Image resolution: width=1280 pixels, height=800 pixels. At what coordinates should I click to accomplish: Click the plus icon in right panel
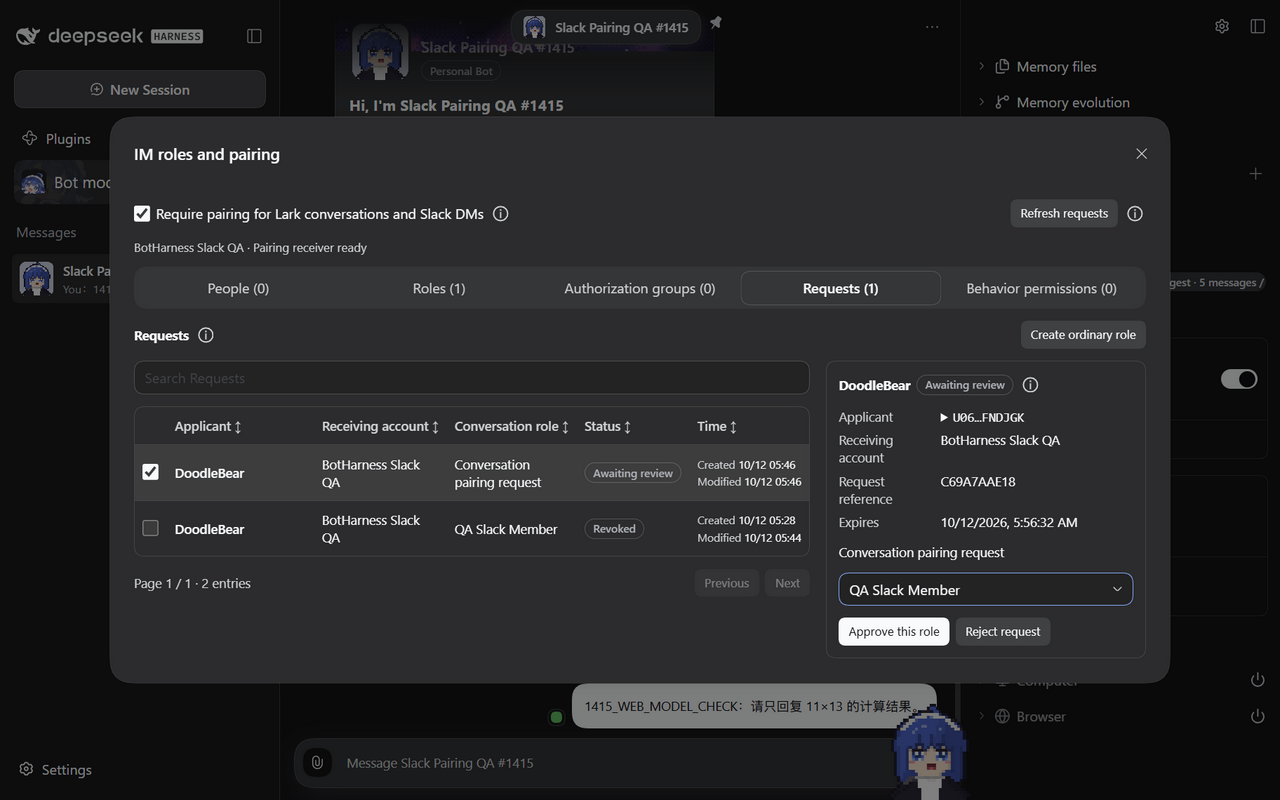1256,174
